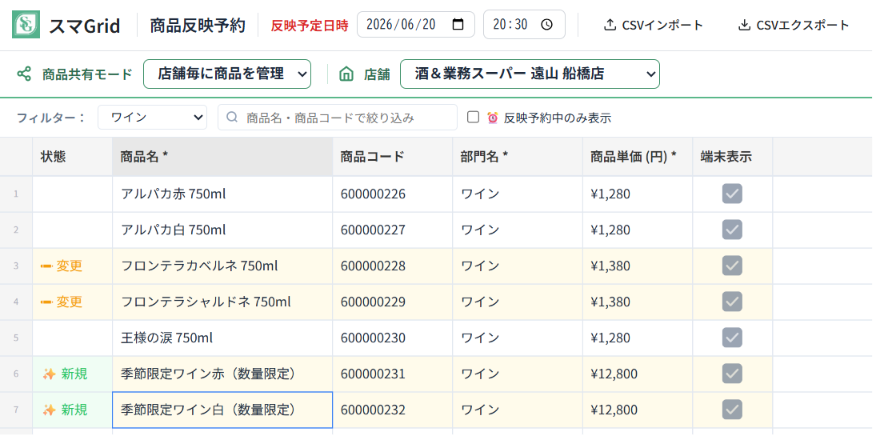Click the 端末表示 column header
Image resolution: width=873 pixels, height=435 pixels.
pos(732,157)
